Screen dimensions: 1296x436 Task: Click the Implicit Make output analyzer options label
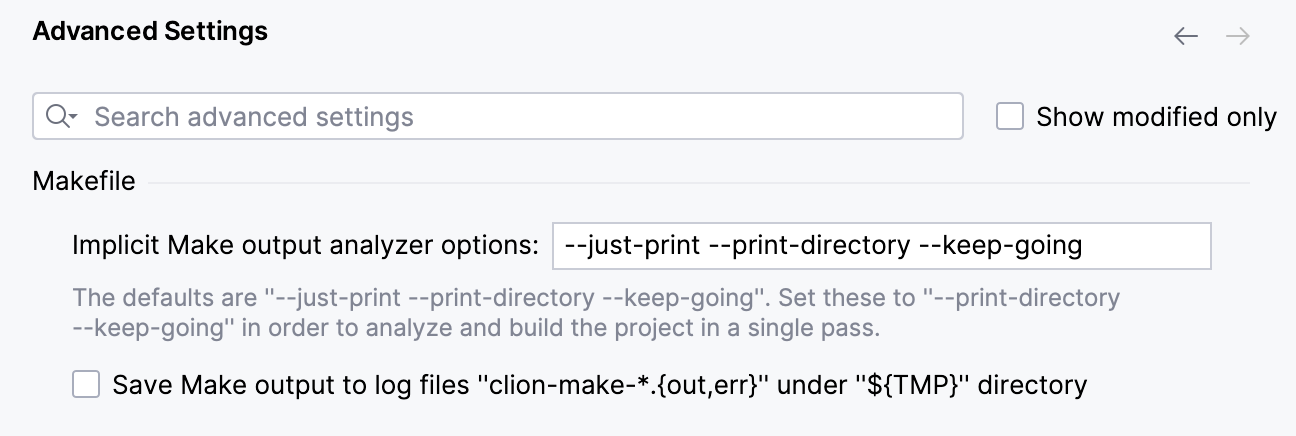(x=306, y=246)
